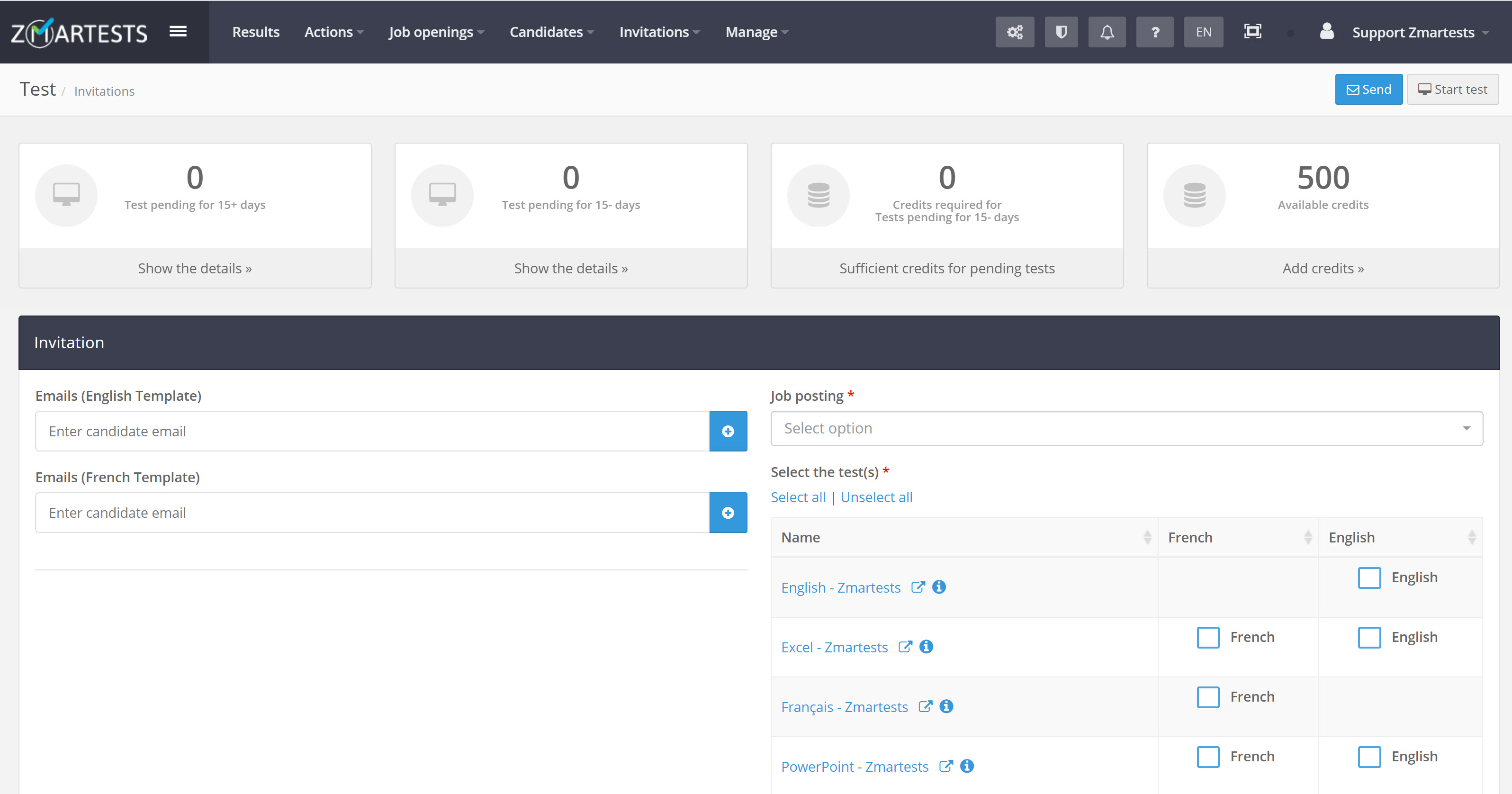This screenshot has width=1512, height=794.
Task: Click the Zmartests logo icon
Action: [79, 31]
